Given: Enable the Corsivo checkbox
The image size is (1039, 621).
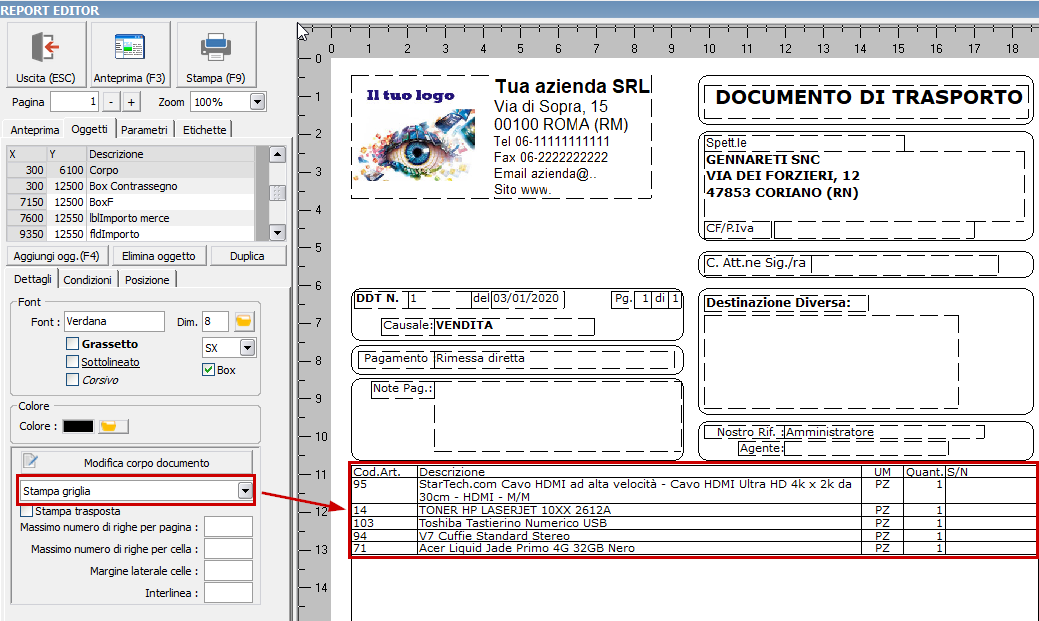Looking at the screenshot, I should [x=73, y=380].
